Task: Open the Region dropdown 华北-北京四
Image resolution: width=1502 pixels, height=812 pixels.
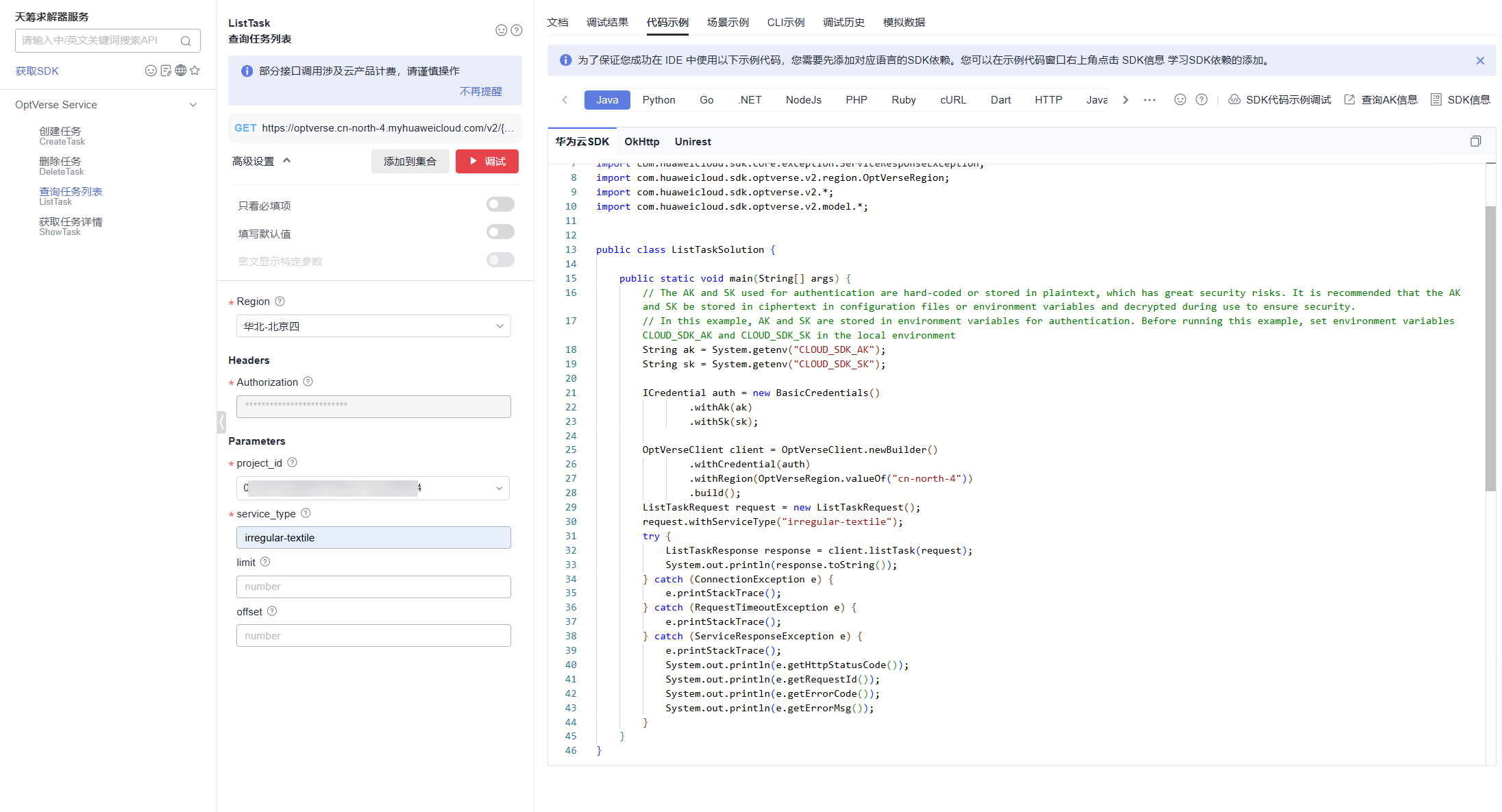Action: 373,326
